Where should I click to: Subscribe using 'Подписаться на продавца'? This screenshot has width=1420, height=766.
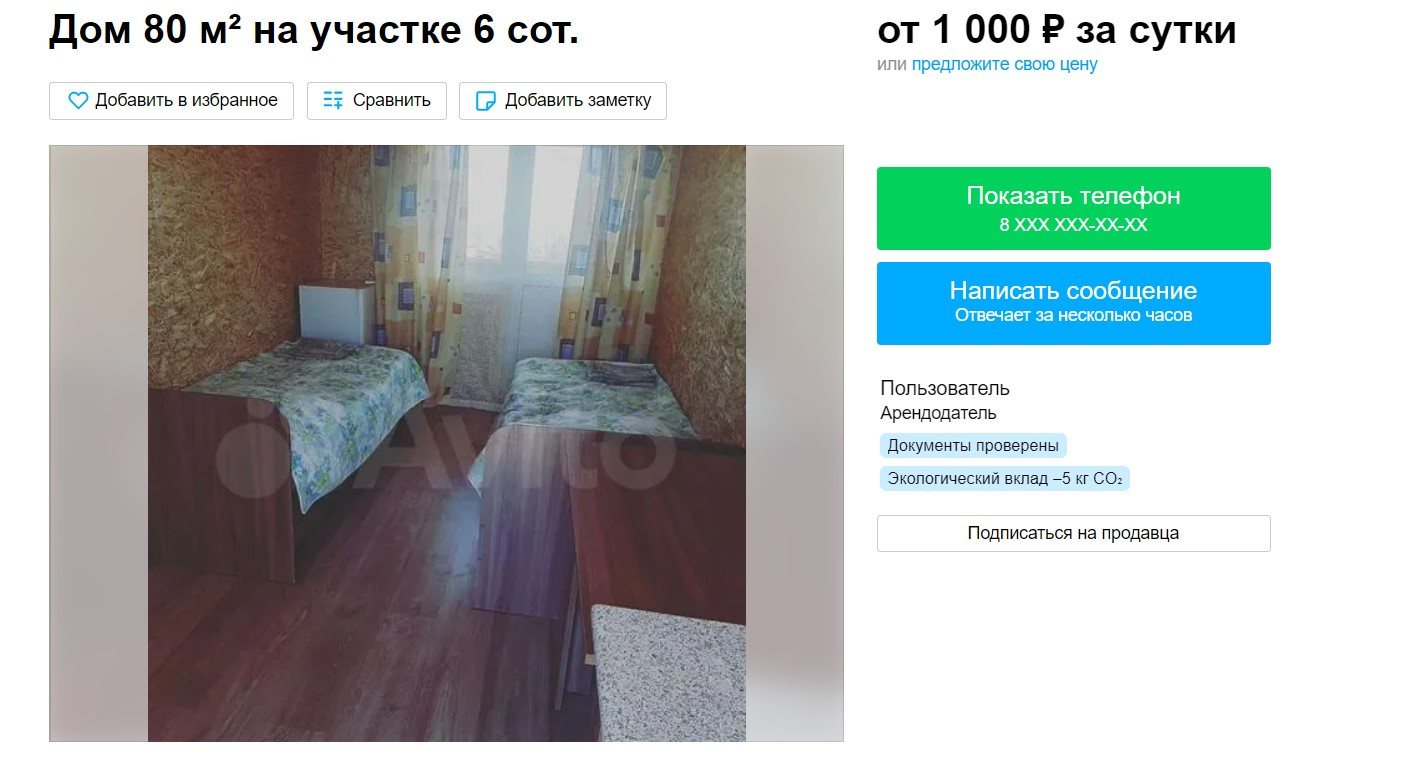[x=1073, y=533]
